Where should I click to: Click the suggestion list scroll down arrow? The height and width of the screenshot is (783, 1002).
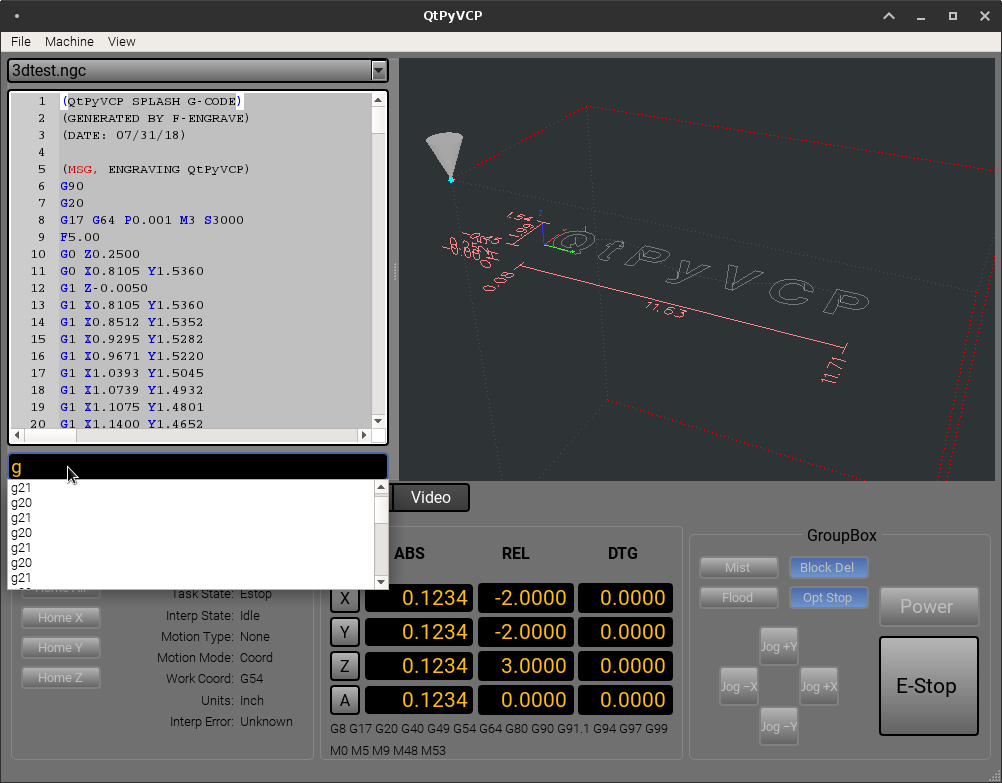coord(381,582)
